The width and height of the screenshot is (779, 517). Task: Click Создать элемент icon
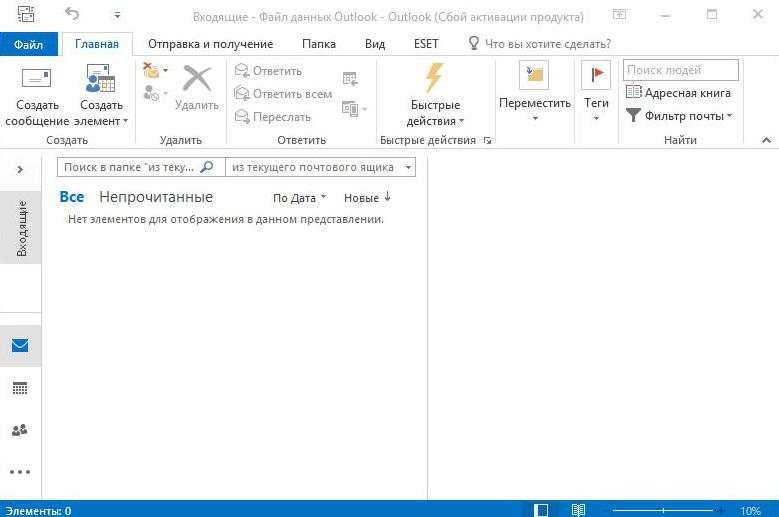pos(100,78)
